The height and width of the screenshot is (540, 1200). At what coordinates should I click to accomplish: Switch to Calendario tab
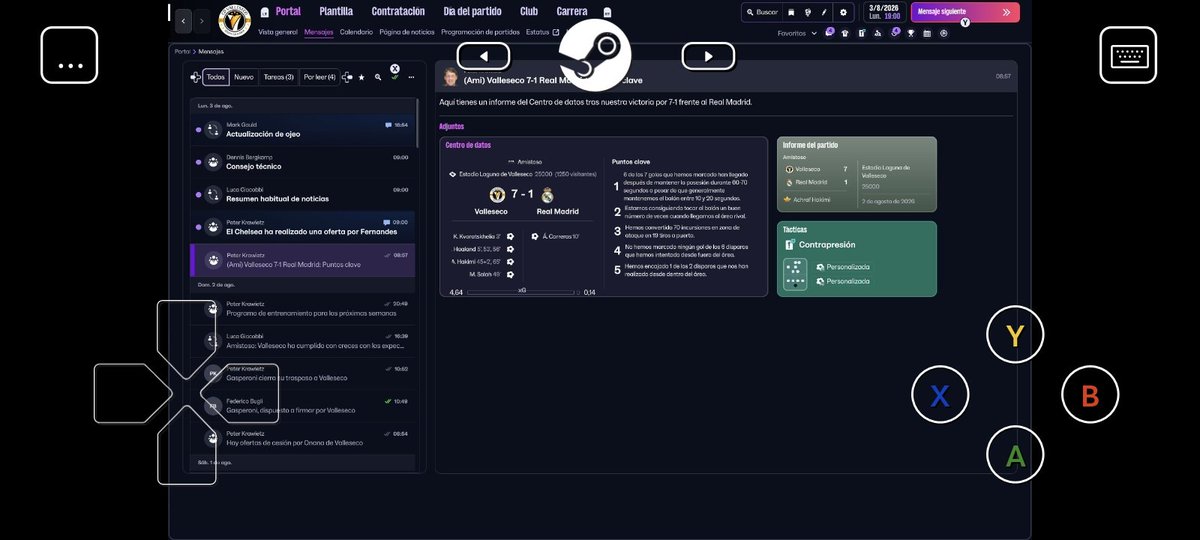coord(356,32)
